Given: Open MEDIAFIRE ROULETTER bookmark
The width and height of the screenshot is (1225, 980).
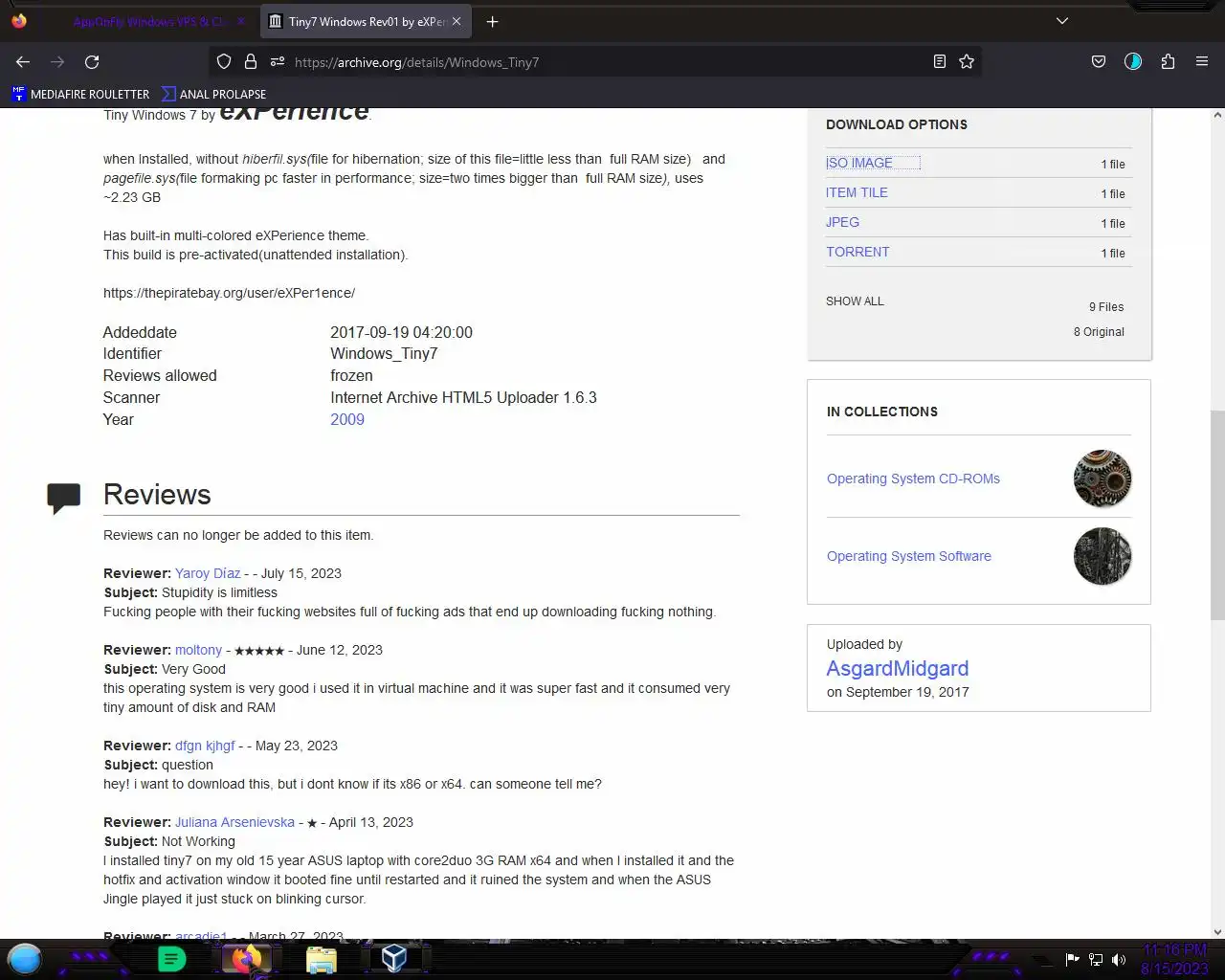Looking at the screenshot, I should 81,94.
